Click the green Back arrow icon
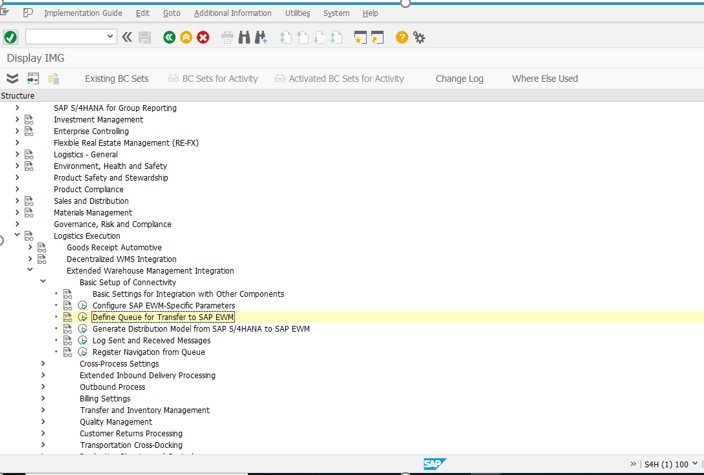The height and width of the screenshot is (475, 704). tap(169, 37)
